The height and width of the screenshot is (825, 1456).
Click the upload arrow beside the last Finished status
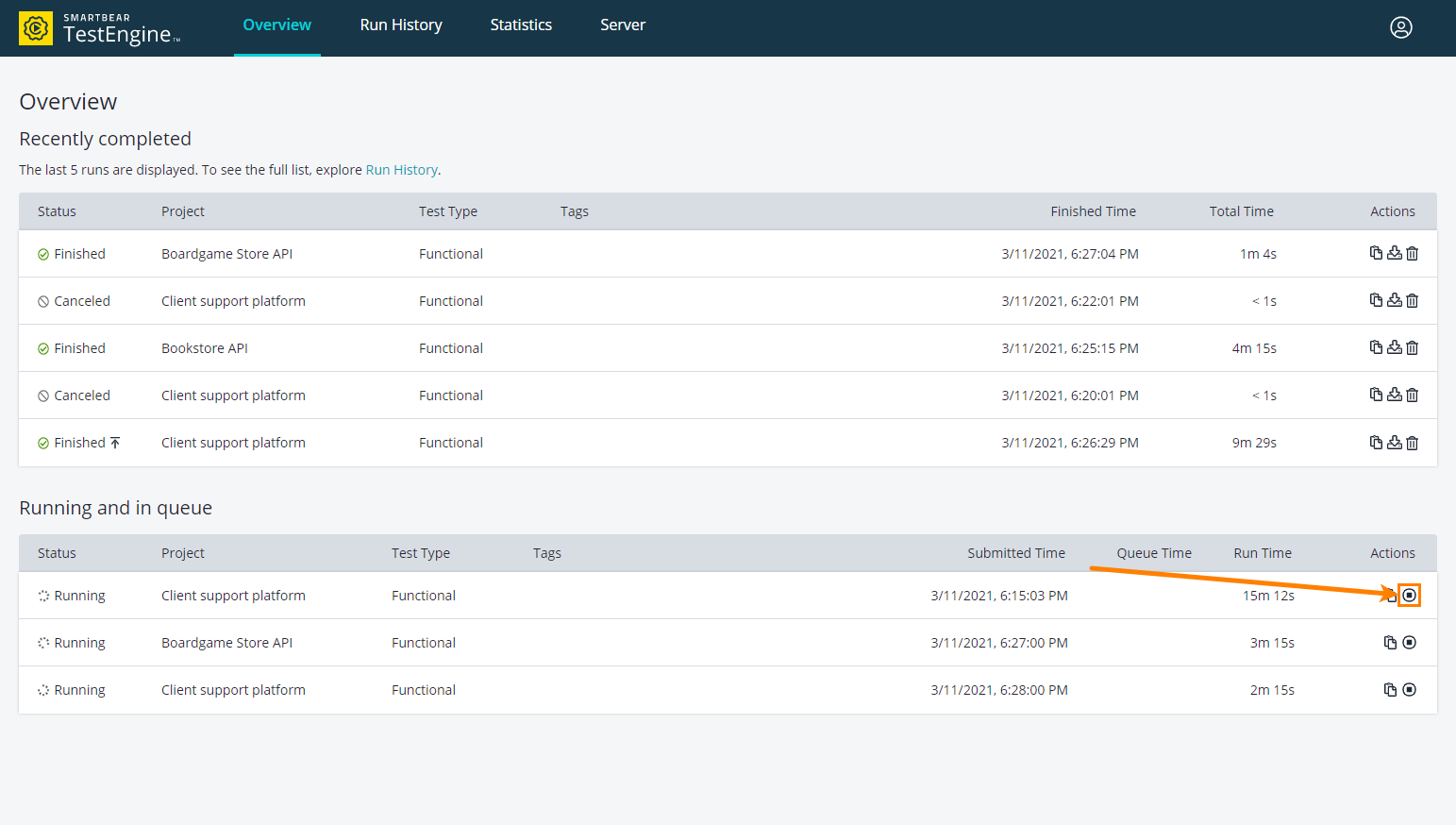[x=115, y=441]
